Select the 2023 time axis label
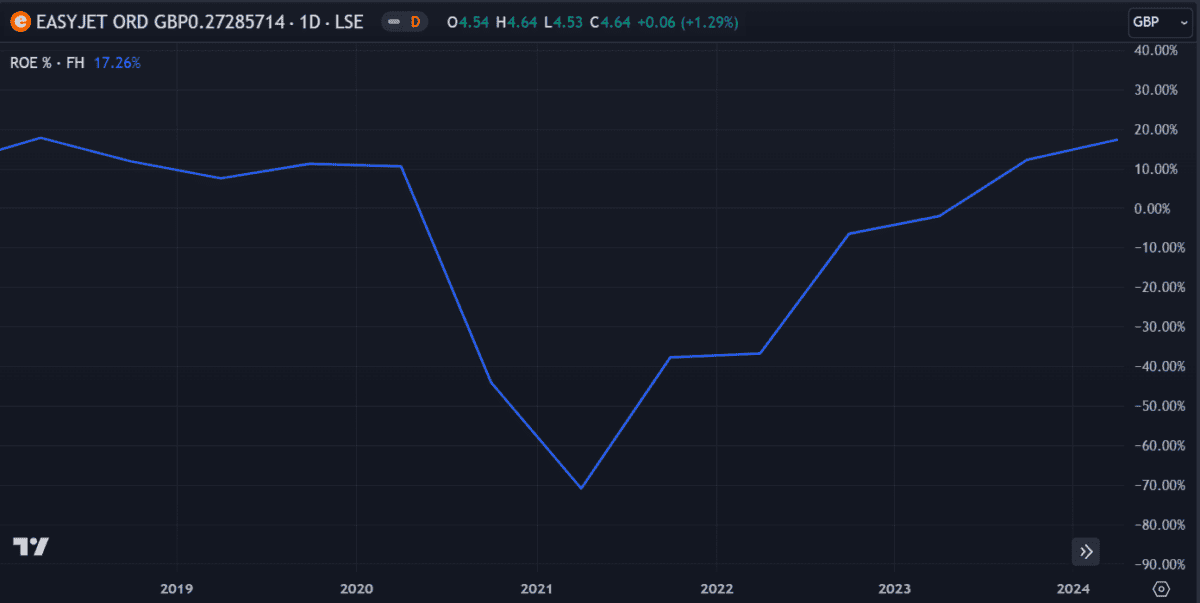This screenshot has width=1200, height=603. click(x=894, y=588)
